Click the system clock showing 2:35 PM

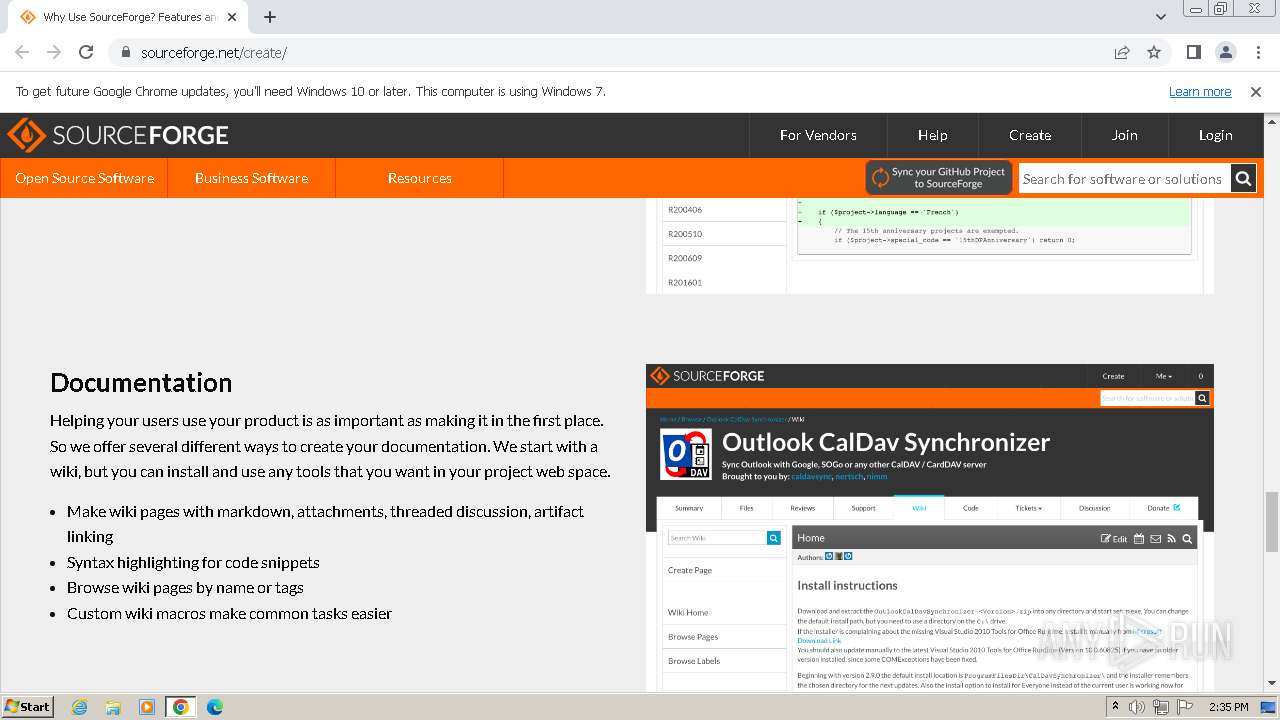[x=1229, y=707]
